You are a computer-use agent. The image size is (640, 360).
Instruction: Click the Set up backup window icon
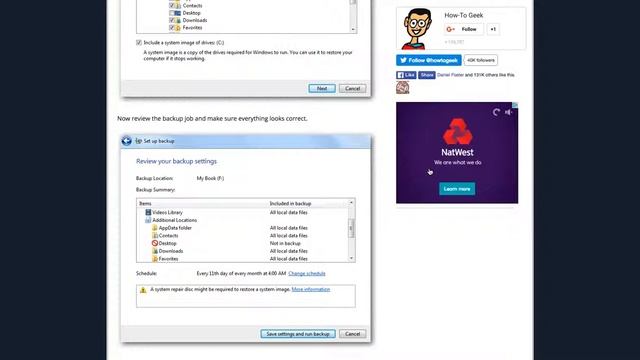138,141
